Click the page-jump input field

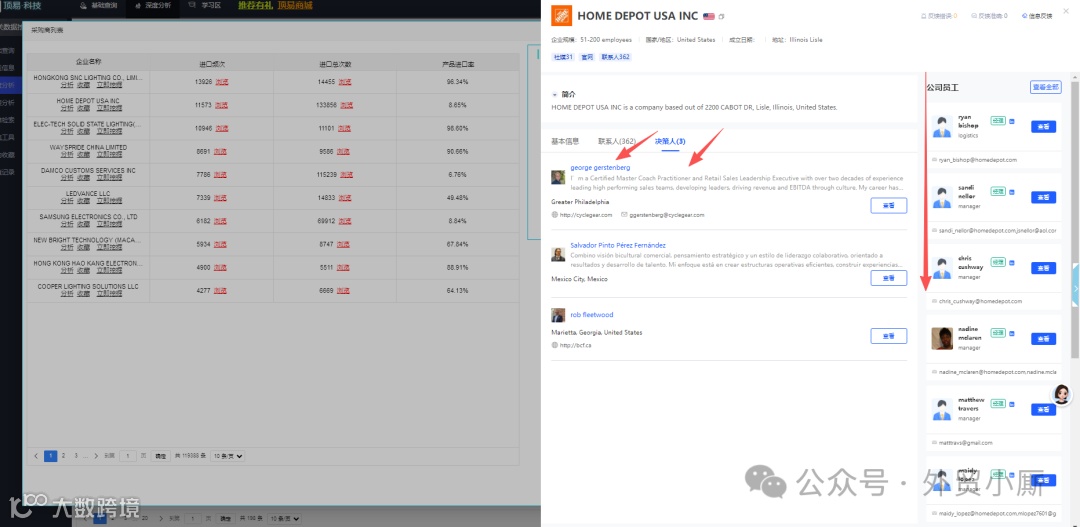(128, 456)
